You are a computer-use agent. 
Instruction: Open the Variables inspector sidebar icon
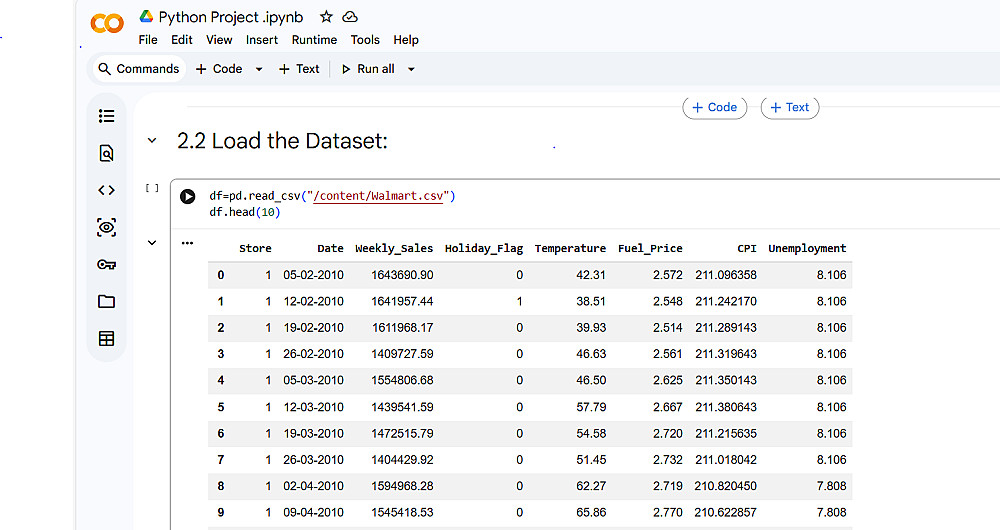[x=106, y=227]
